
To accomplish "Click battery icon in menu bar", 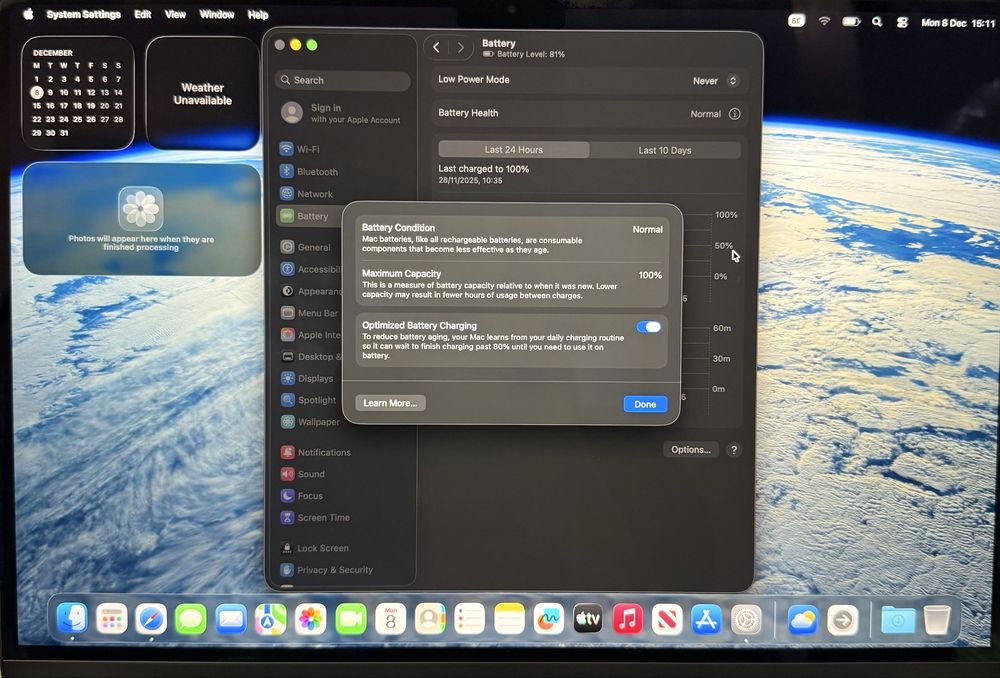I will pyautogui.click(x=851, y=22).
